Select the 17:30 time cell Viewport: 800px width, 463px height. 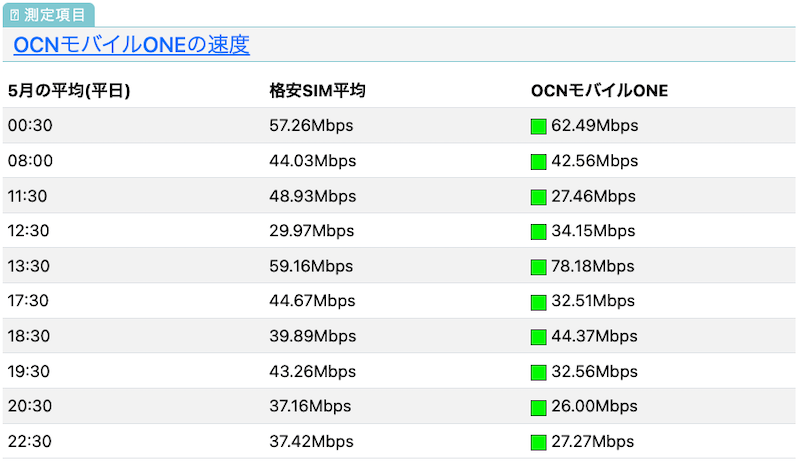28,301
